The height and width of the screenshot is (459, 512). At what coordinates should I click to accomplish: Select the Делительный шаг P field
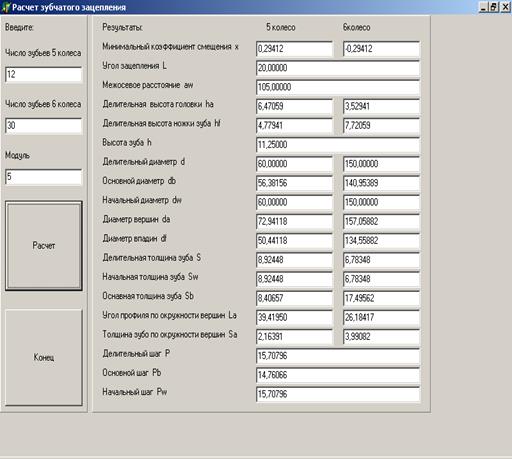tap(338, 356)
